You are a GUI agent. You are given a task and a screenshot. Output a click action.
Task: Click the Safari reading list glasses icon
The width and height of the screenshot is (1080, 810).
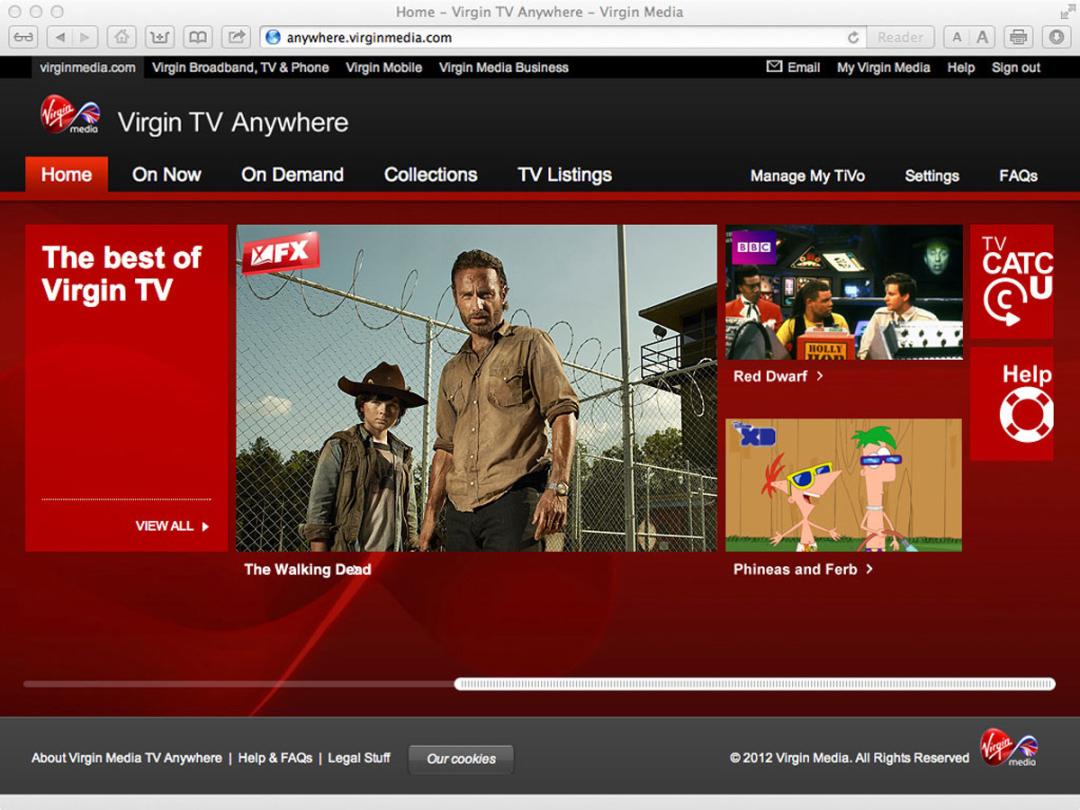coord(23,38)
